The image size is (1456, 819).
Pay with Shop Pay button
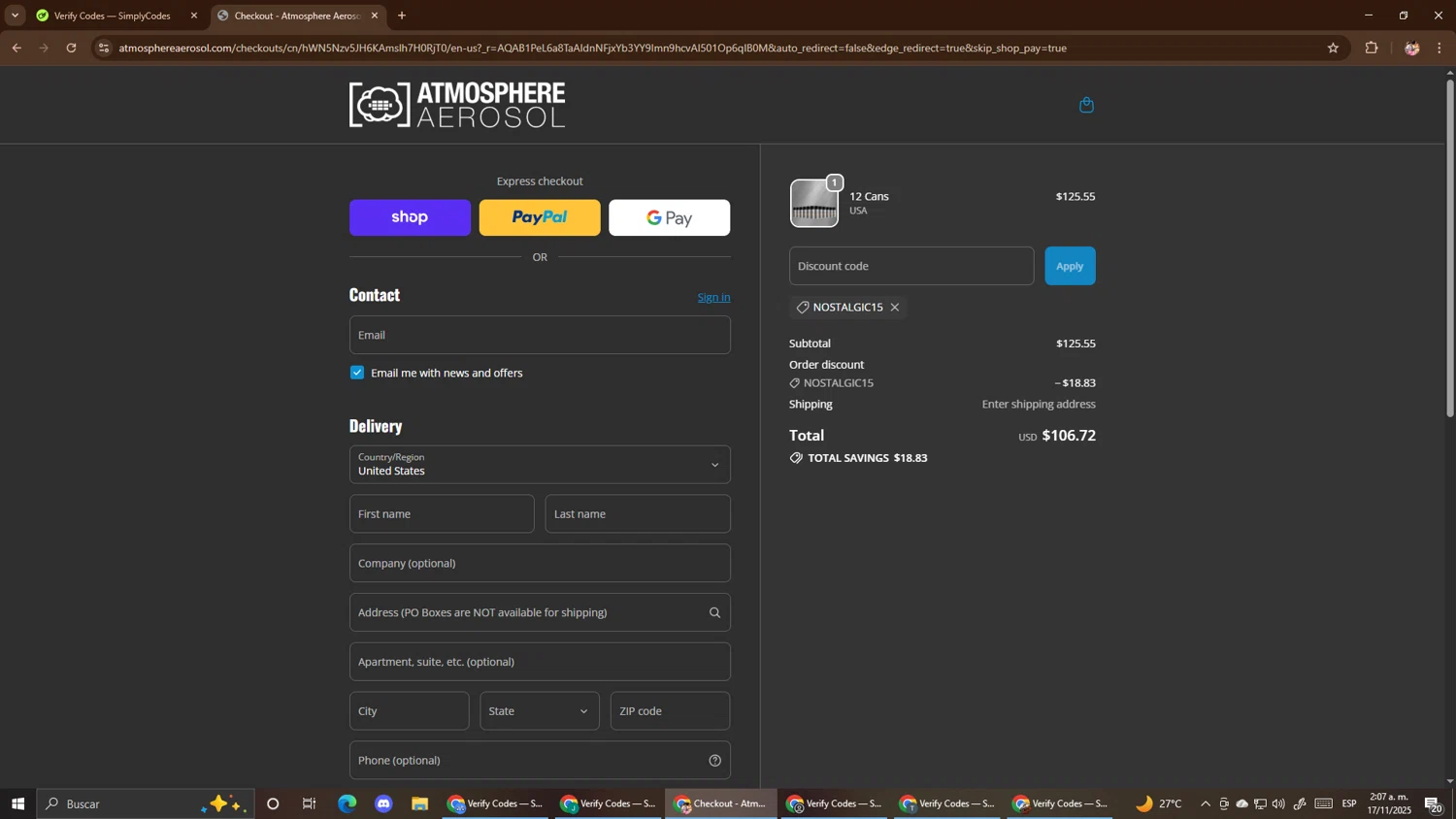(410, 218)
